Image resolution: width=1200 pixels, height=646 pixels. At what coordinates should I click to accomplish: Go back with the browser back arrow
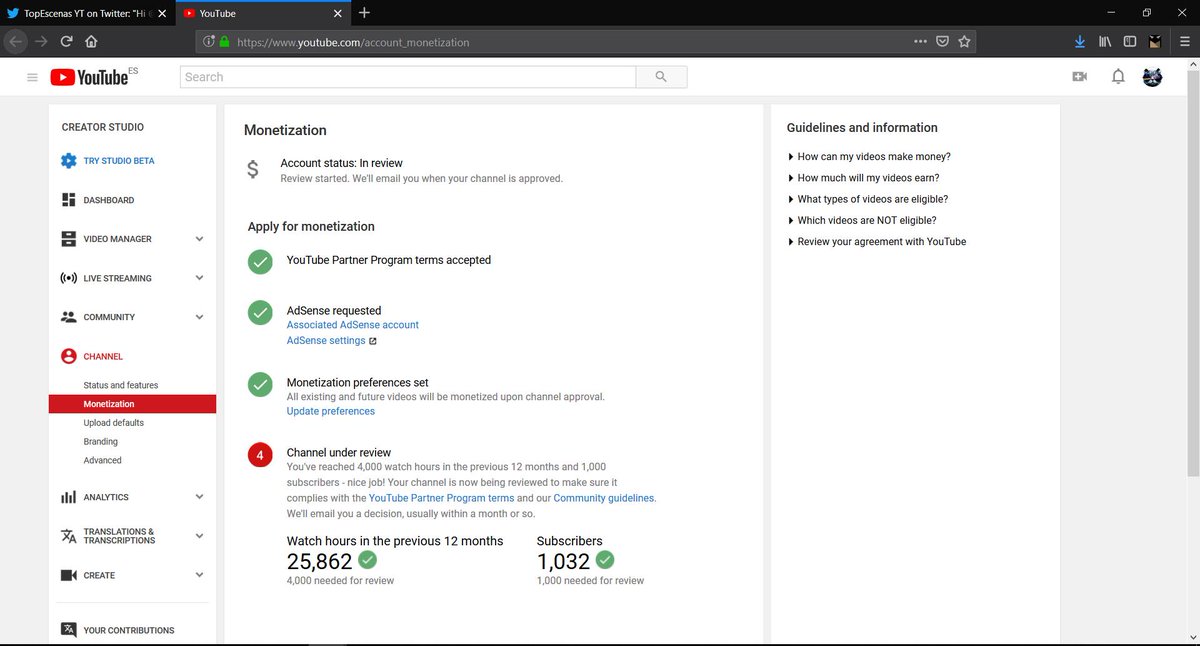[14, 42]
